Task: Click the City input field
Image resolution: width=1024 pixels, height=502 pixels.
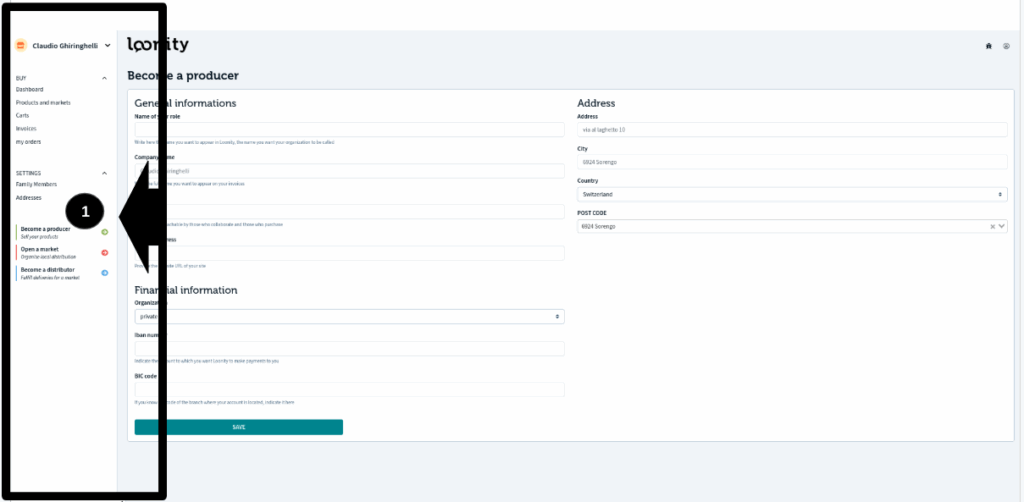Action: pyautogui.click(x=792, y=162)
